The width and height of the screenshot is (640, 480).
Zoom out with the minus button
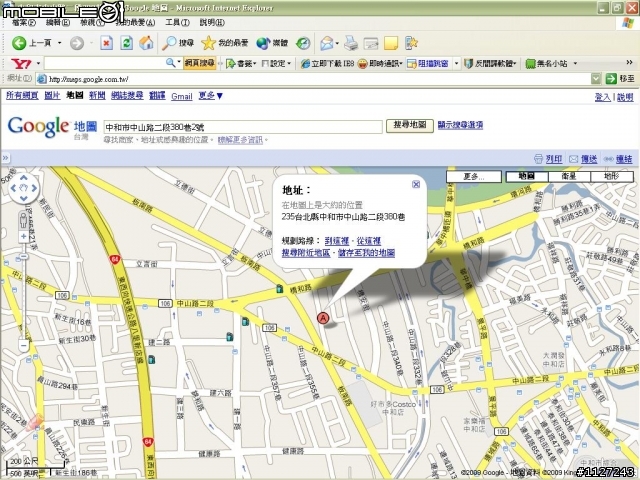pos(24,346)
